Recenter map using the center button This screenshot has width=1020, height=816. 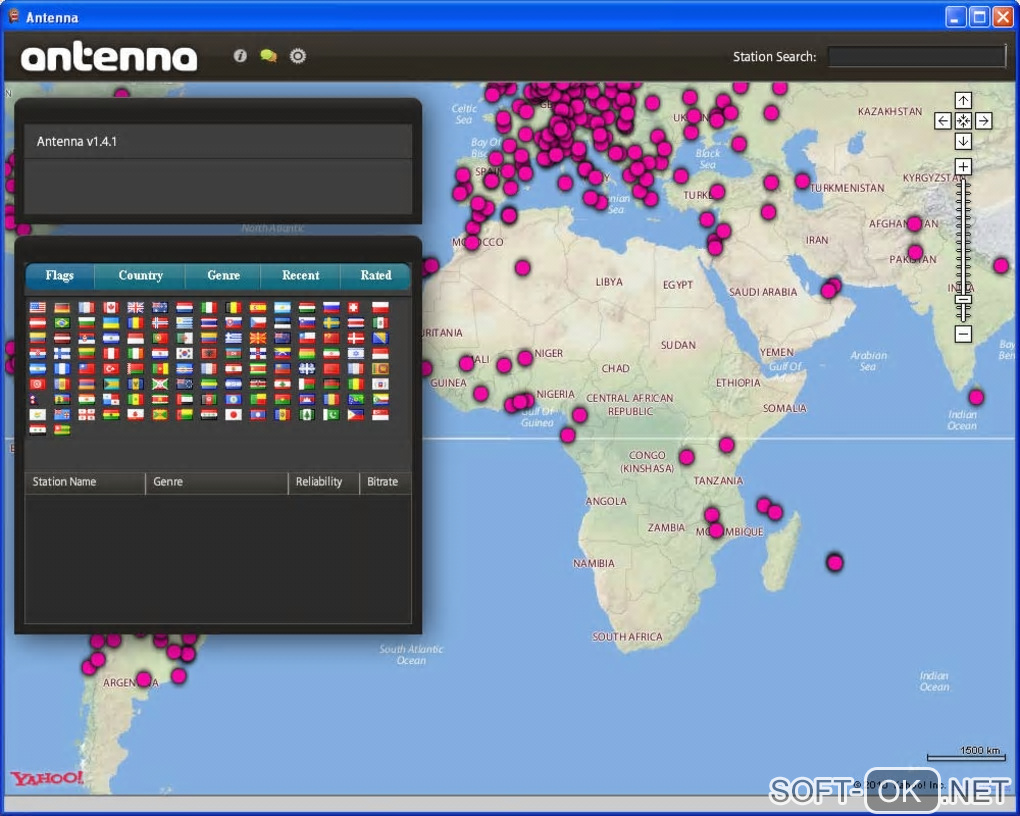963,121
